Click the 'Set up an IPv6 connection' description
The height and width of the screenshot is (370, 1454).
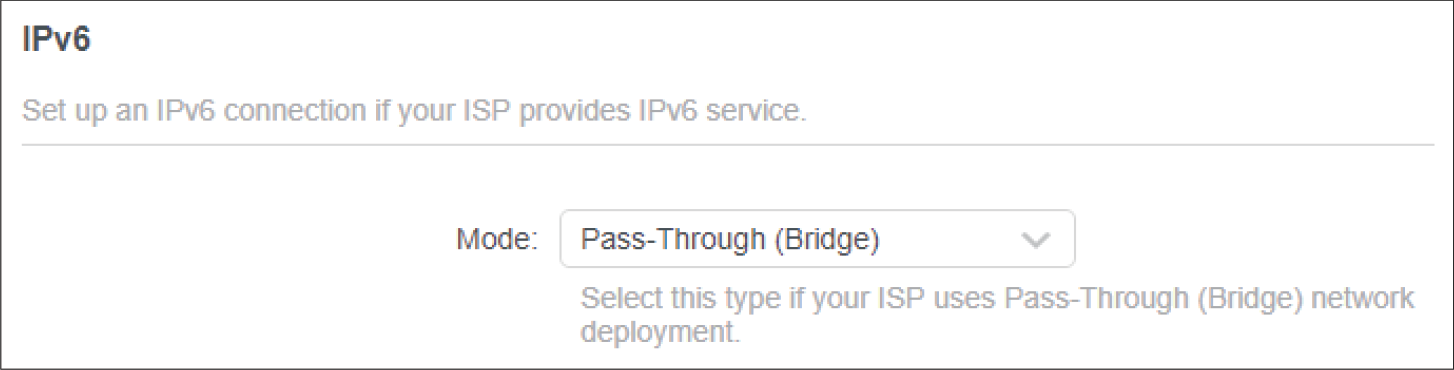413,110
